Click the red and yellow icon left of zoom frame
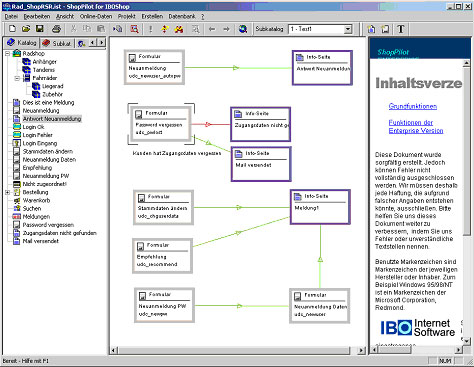Screen dimensions: 474x367 pyautogui.click(x=179, y=29)
